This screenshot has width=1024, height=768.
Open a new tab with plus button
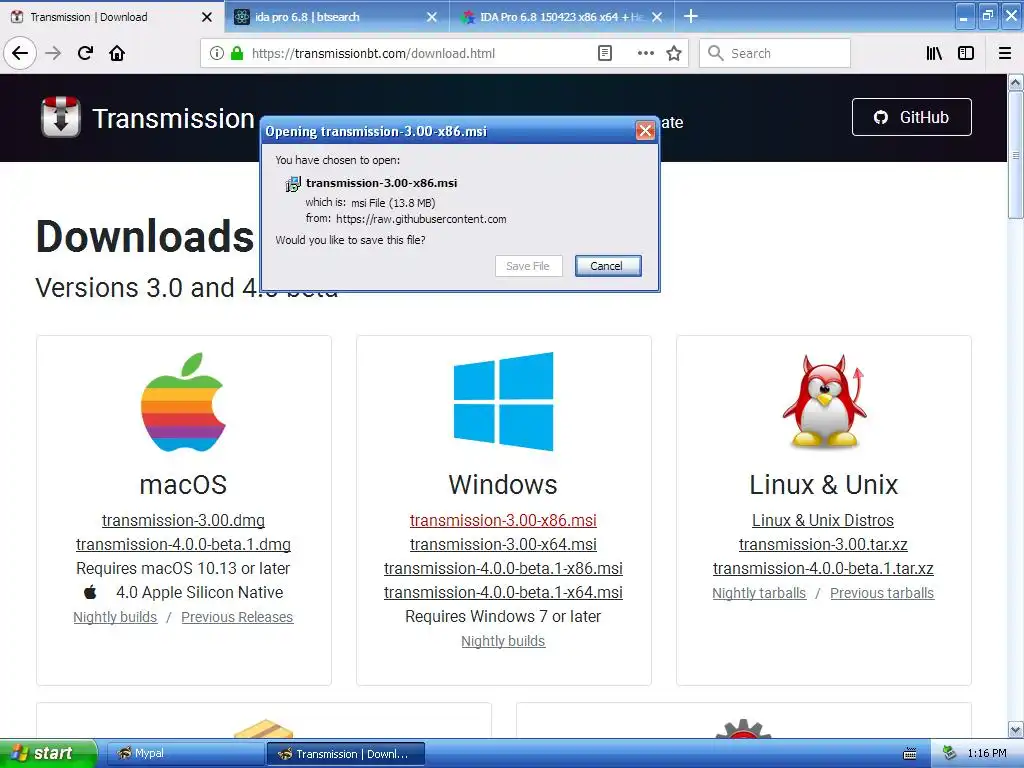(x=690, y=16)
